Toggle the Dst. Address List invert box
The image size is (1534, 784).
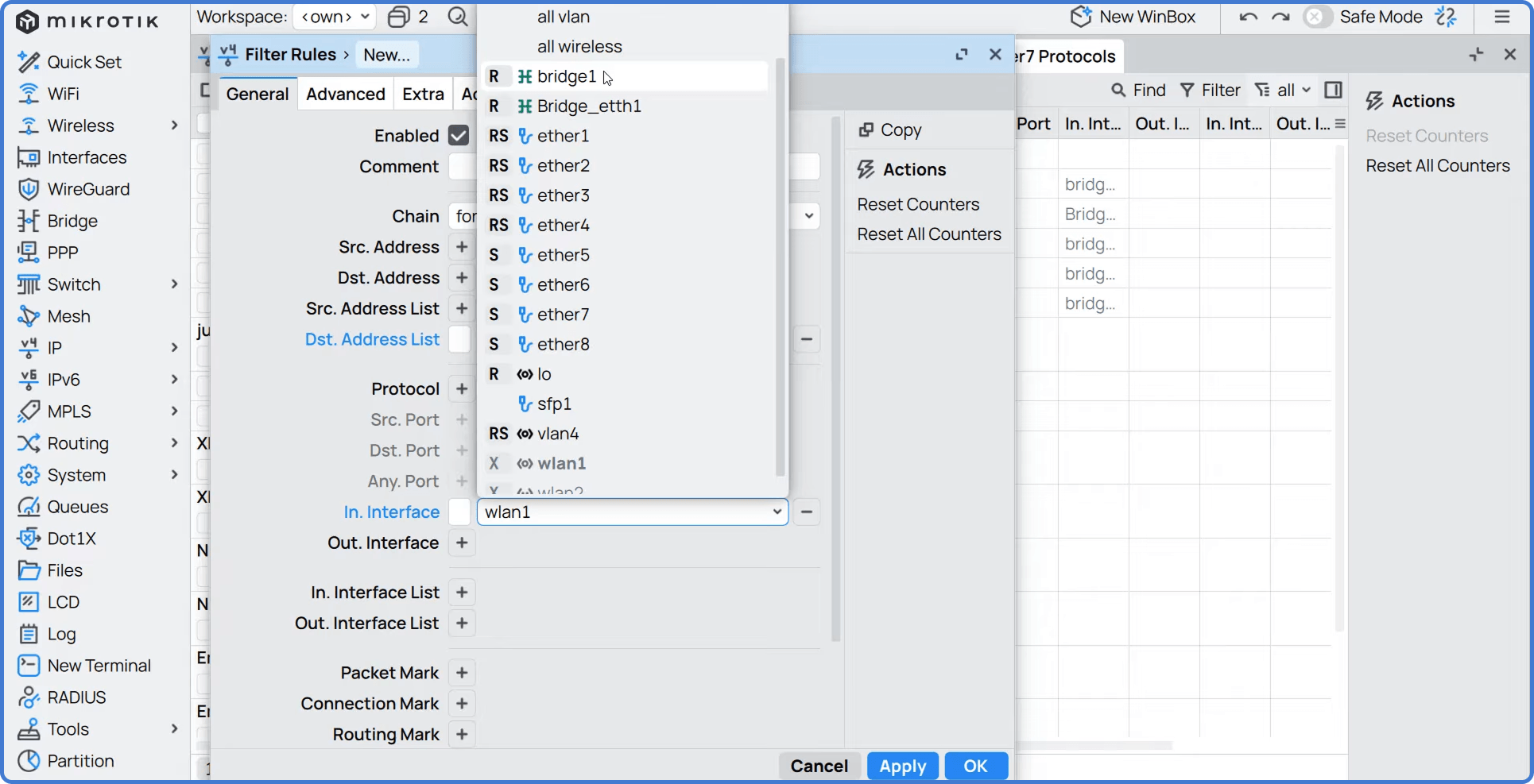point(460,339)
